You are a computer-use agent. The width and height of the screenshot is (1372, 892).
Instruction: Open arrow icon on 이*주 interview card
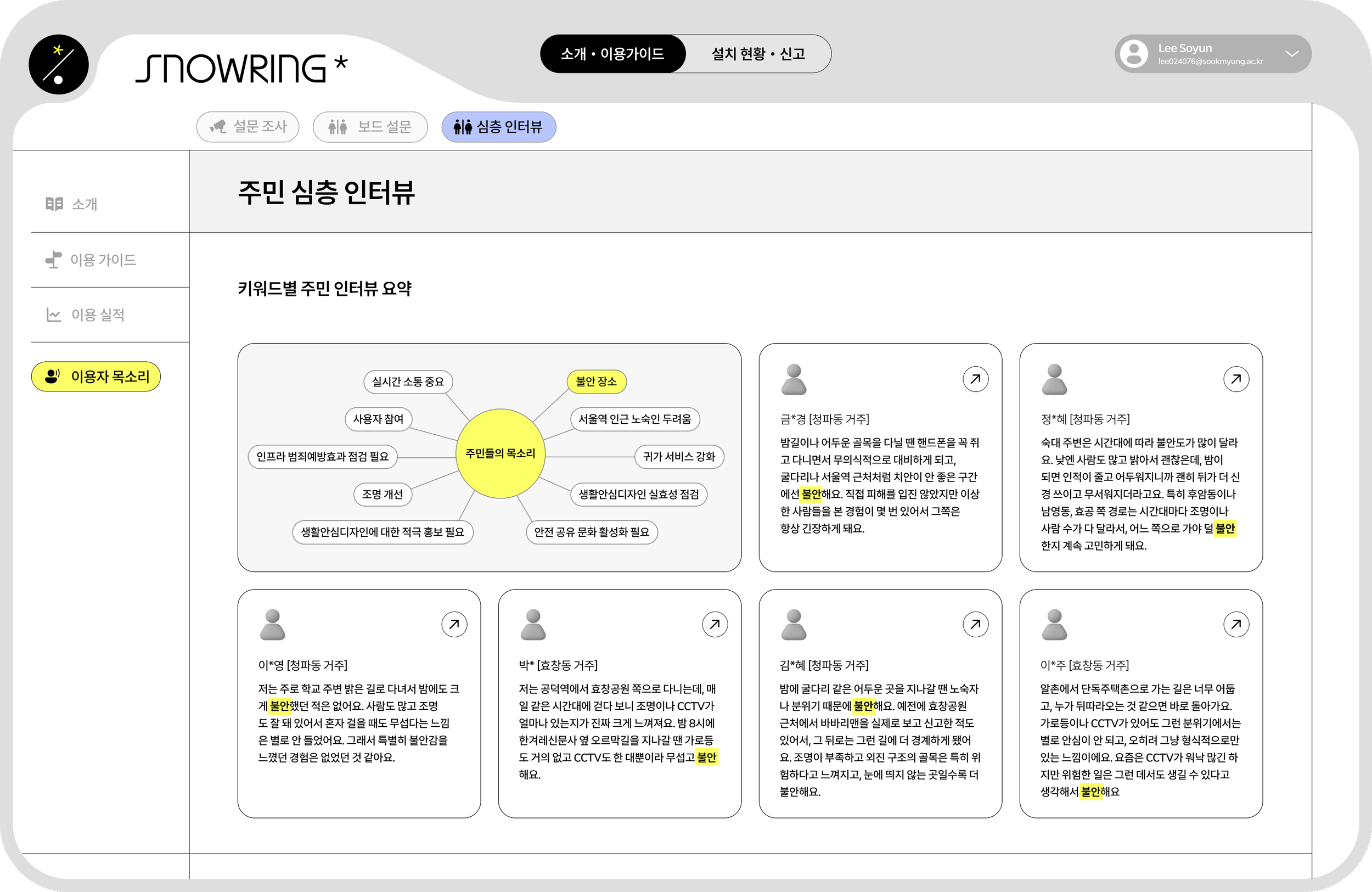(1236, 624)
